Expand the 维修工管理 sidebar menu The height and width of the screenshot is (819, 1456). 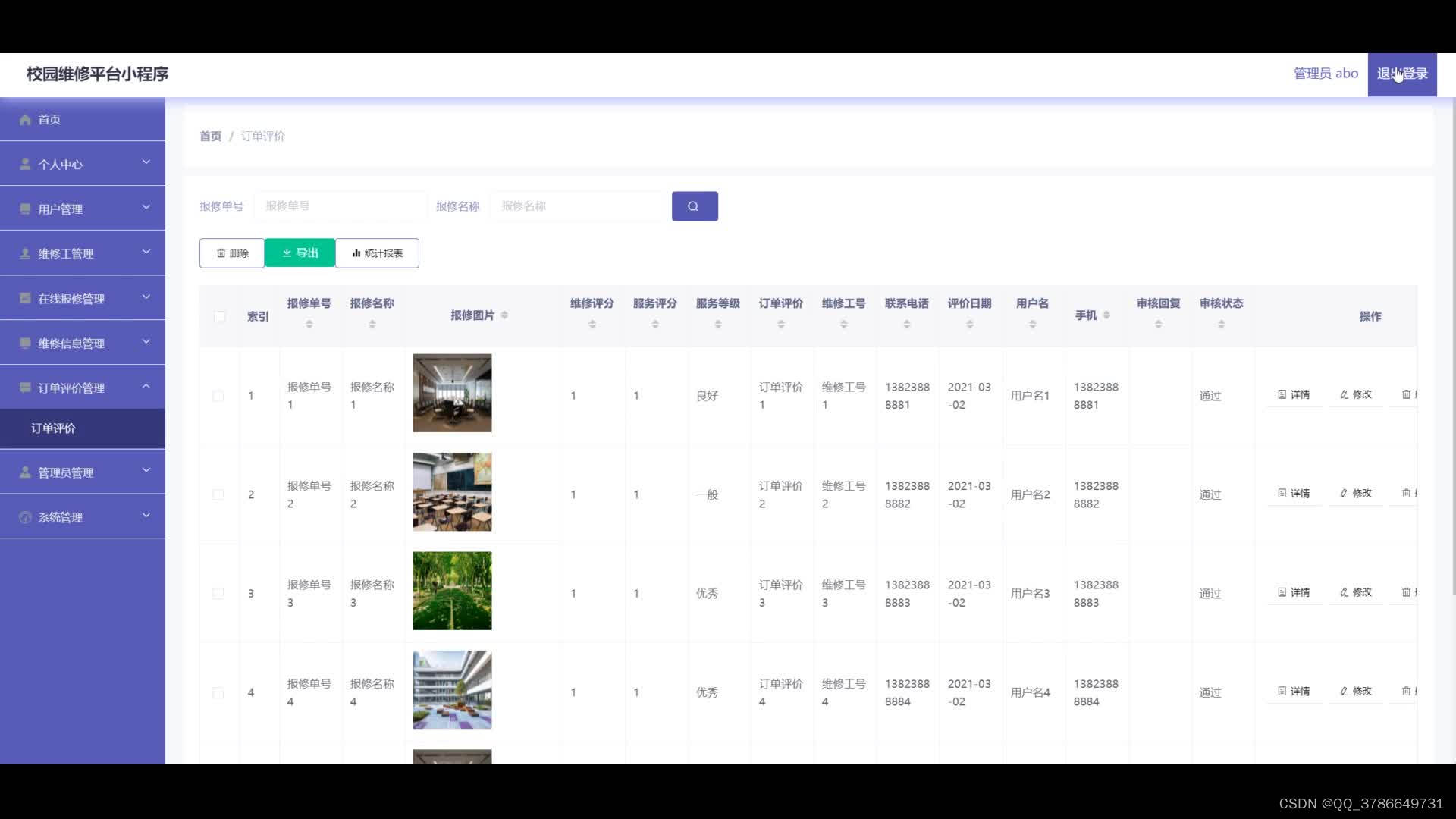pyautogui.click(x=83, y=253)
